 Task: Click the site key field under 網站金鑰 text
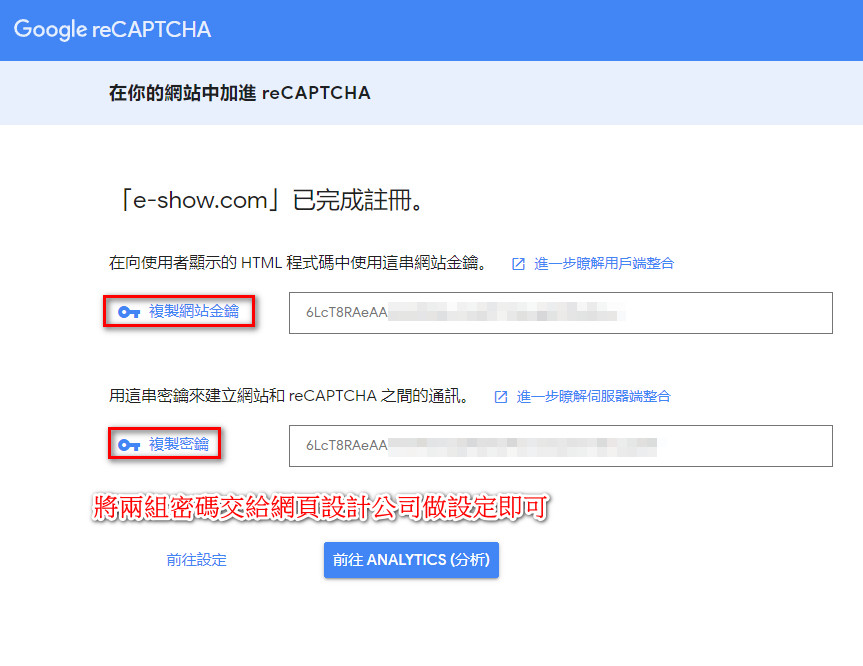coord(560,313)
